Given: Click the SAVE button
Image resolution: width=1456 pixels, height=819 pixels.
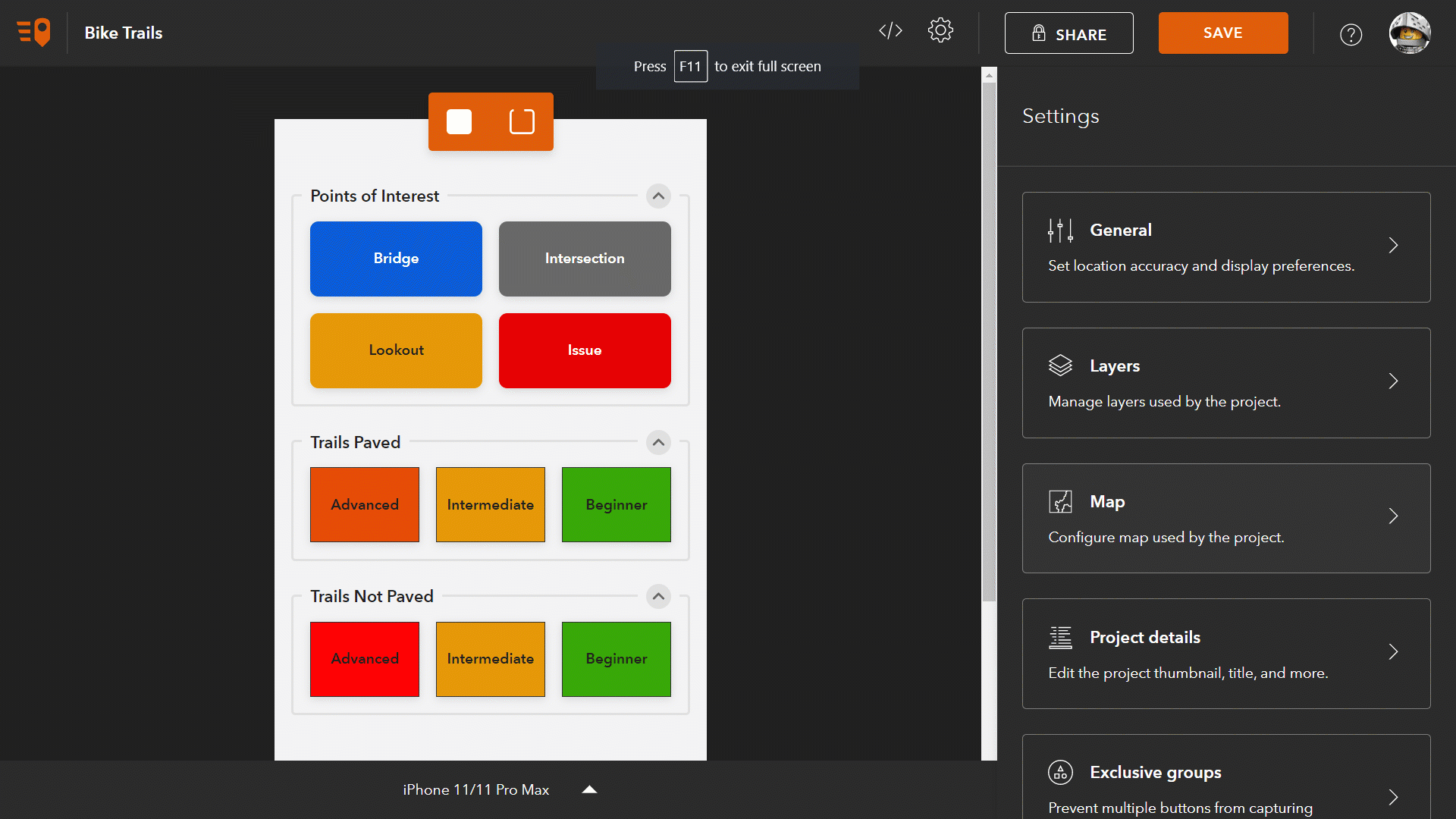Looking at the screenshot, I should coord(1222,33).
